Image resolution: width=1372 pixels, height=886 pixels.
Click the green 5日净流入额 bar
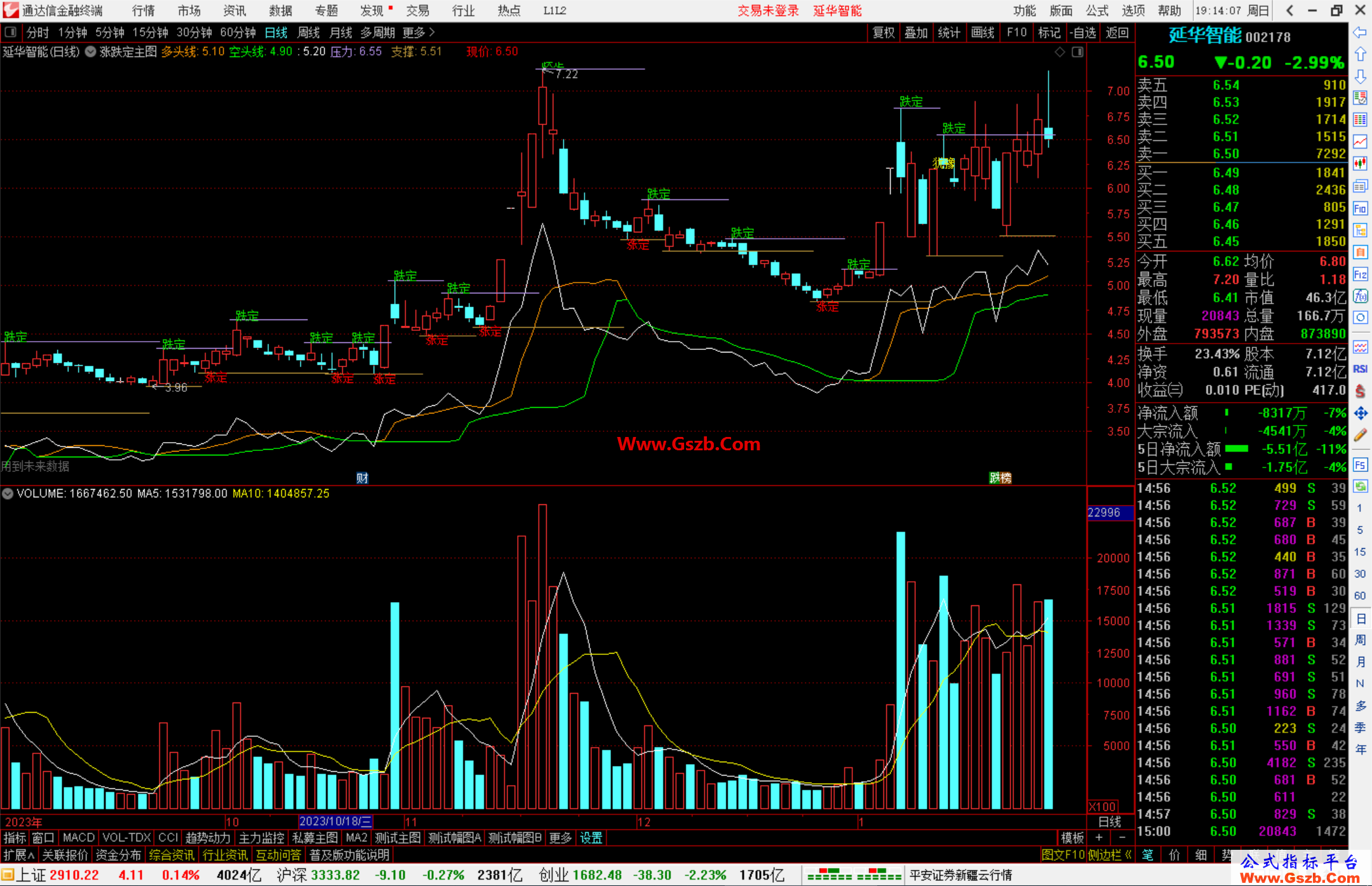tap(1237, 449)
